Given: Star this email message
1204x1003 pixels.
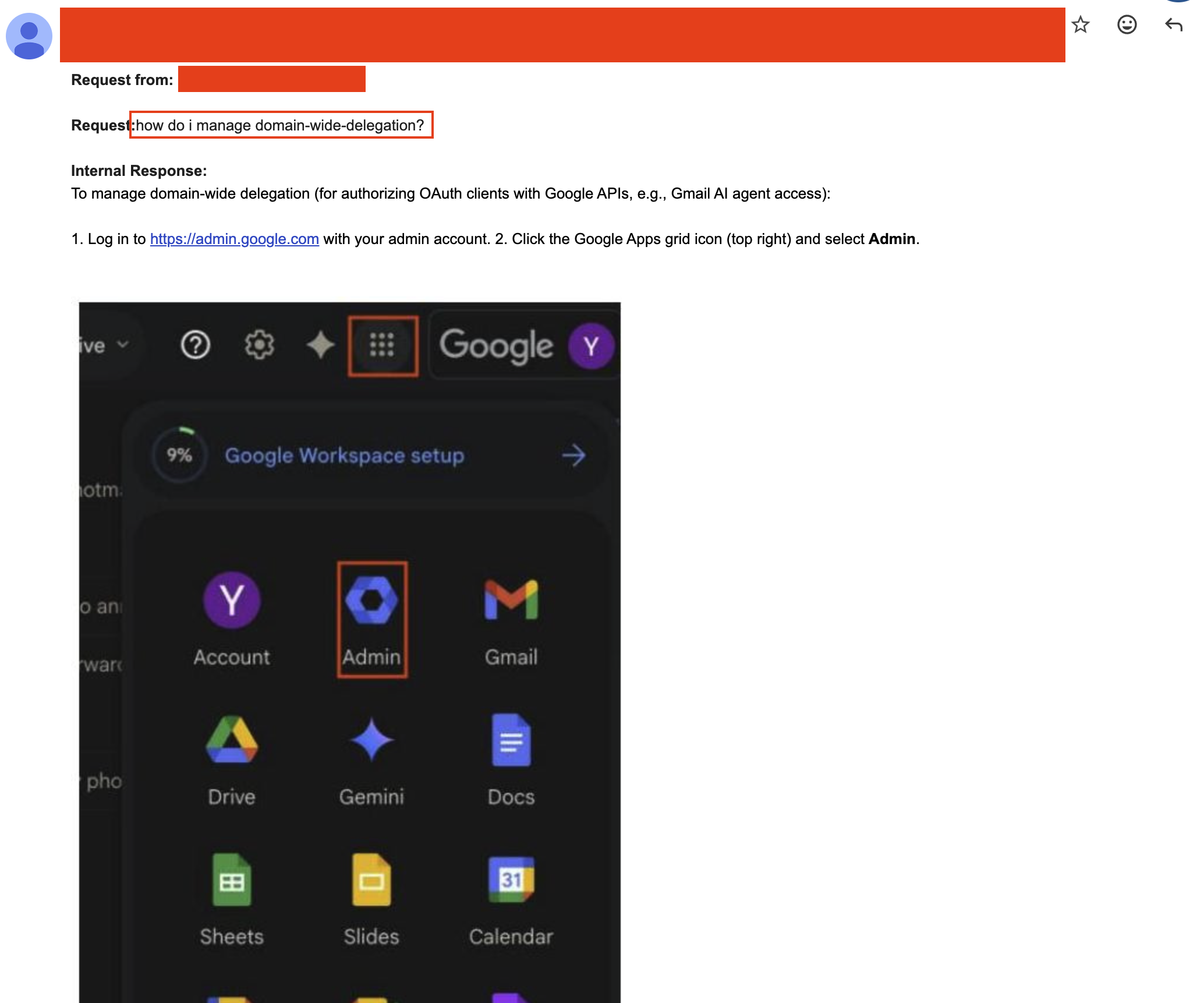Looking at the screenshot, I should (x=1081, y=25).
